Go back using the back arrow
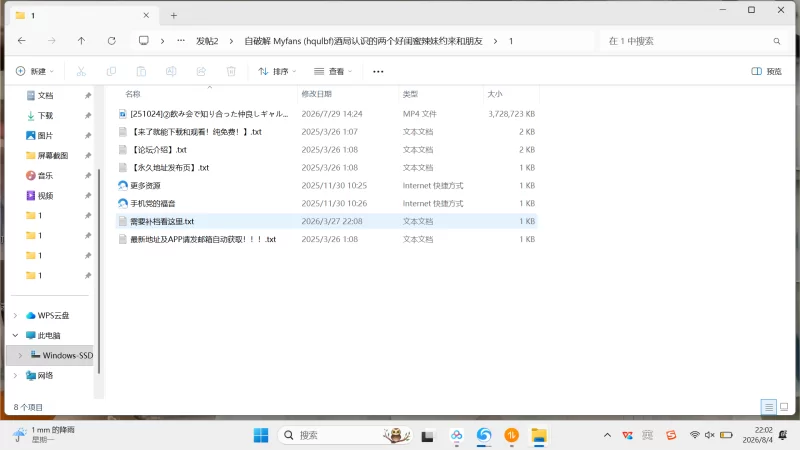The image size is (800, 450). 21,41
